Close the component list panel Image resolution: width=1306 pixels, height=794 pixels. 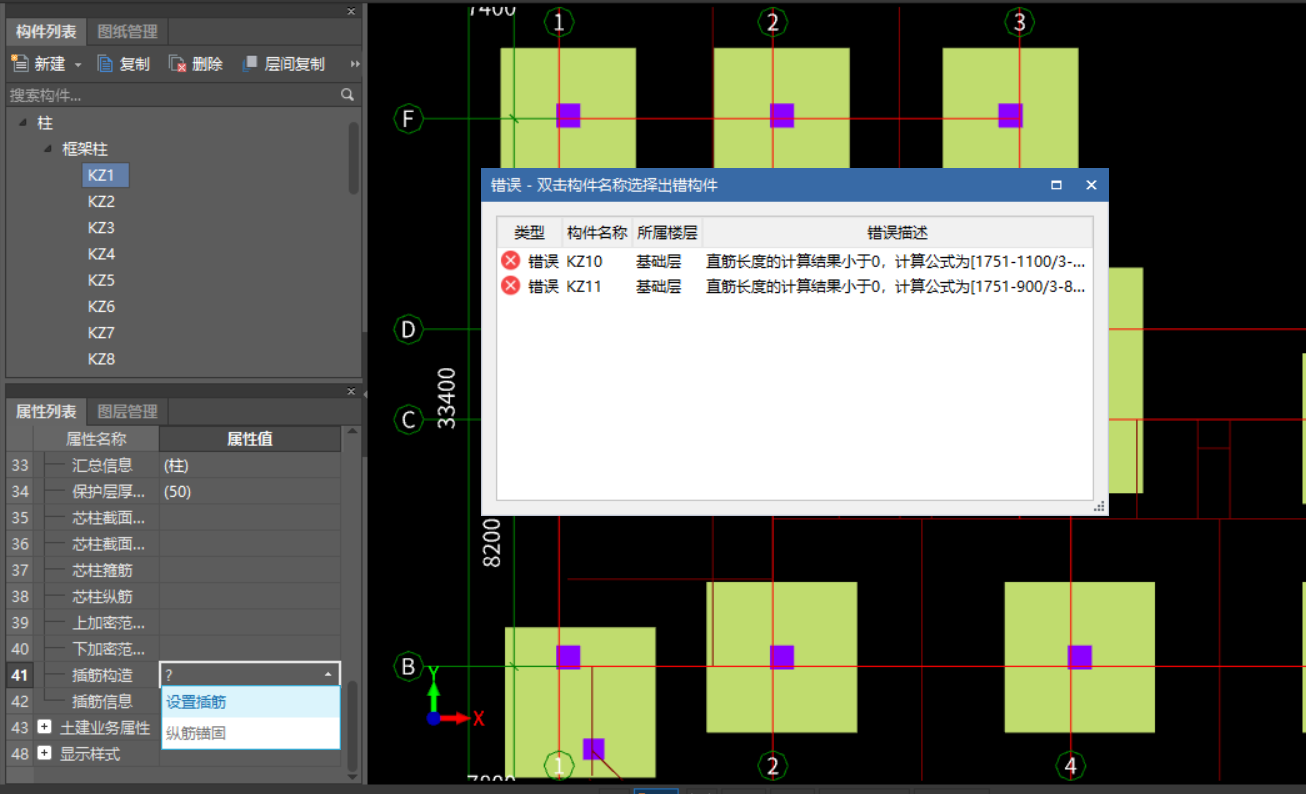pyautogui.click(x=351, y=11)
